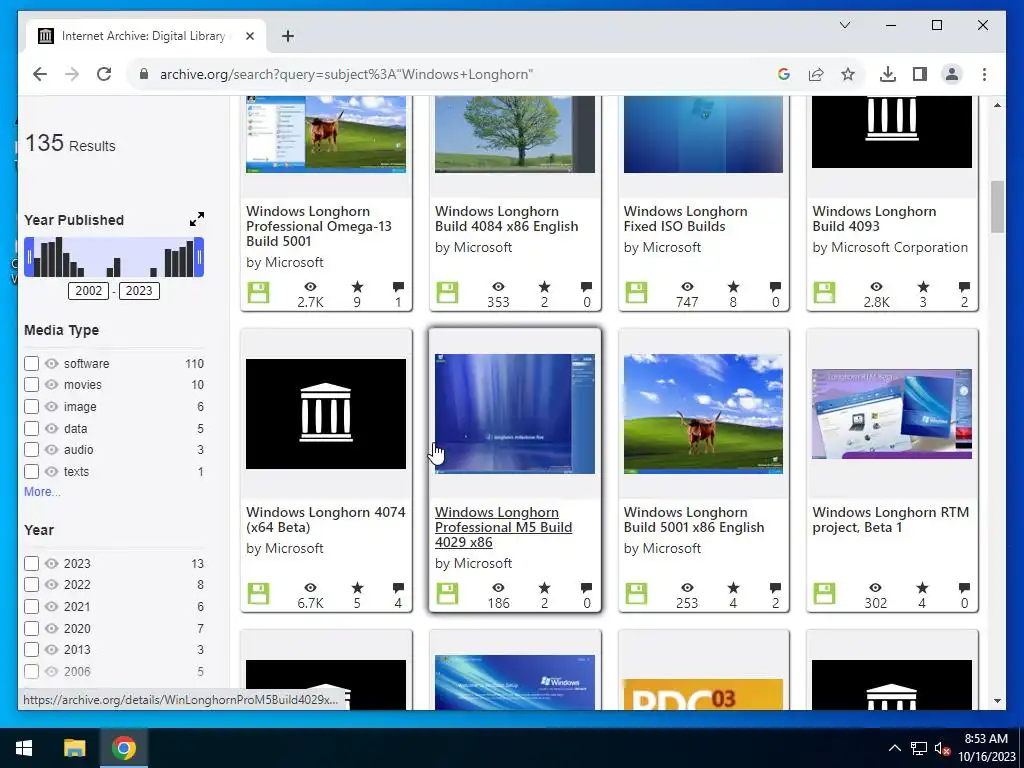Toggle the Chrome side panel icon

tap(920, 74)
